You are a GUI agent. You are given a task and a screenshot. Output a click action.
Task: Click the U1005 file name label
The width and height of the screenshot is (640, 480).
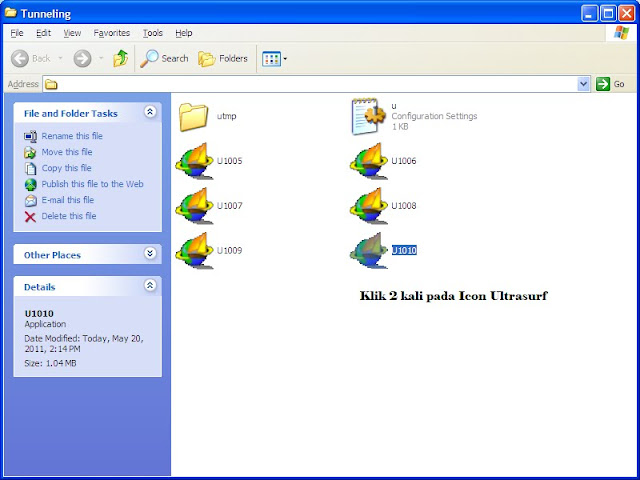tap(229, 161)
